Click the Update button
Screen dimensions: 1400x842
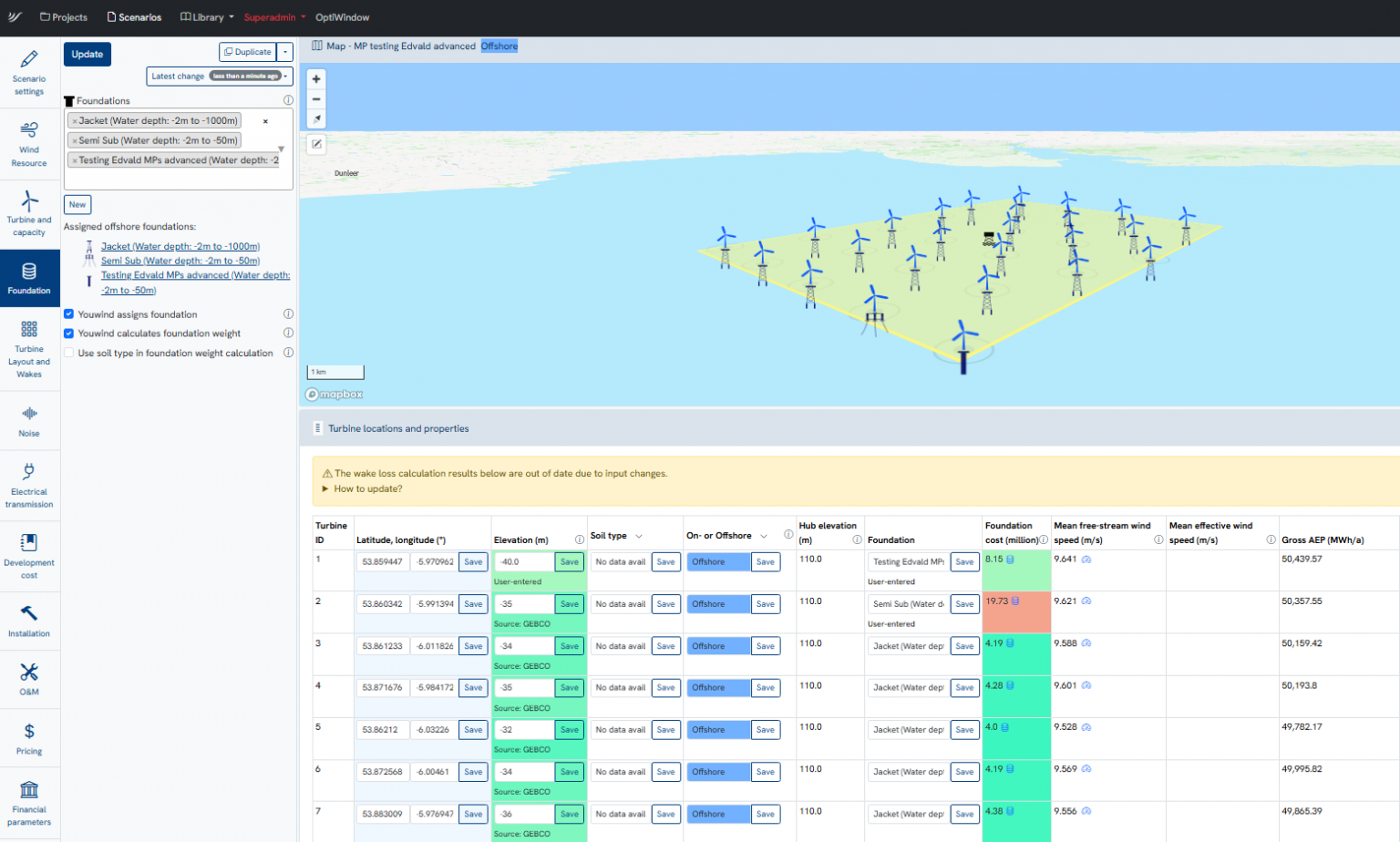point(87,54)
